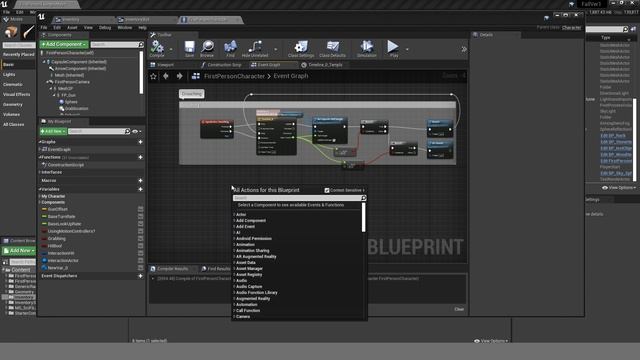This screenshot has height=360, width=640.
Task: Navigate forward with right arrow
Action: pyautogui.click(x=180, y=76)
